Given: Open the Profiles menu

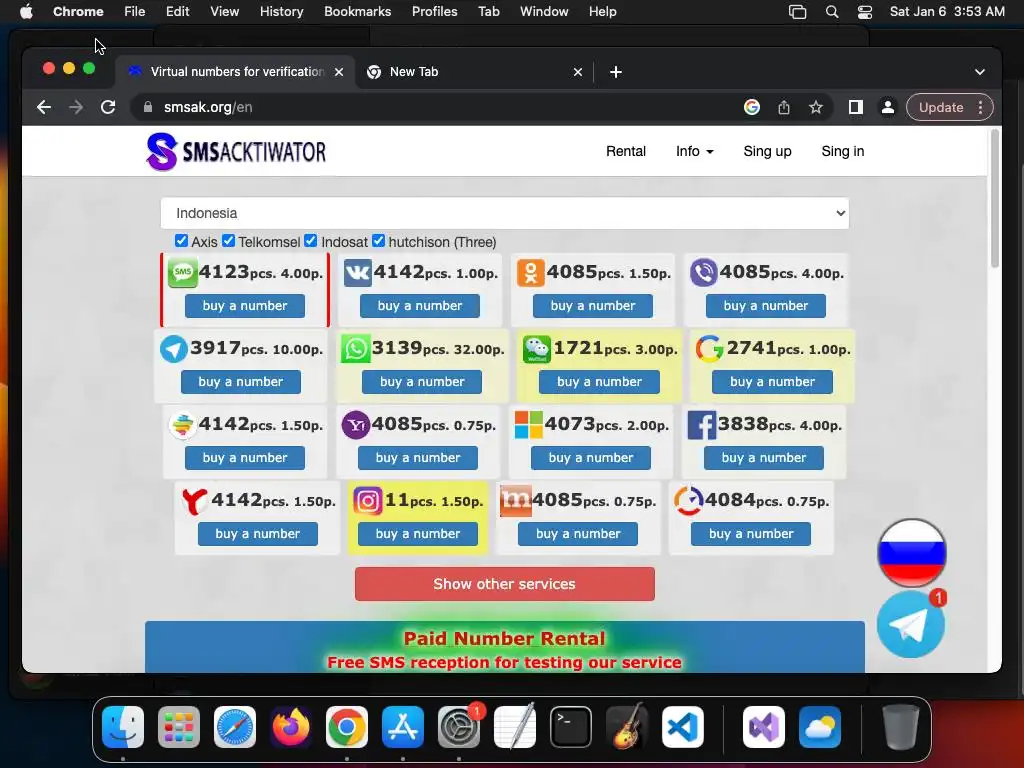Looking at the screenshot, I should click(434, 12).
